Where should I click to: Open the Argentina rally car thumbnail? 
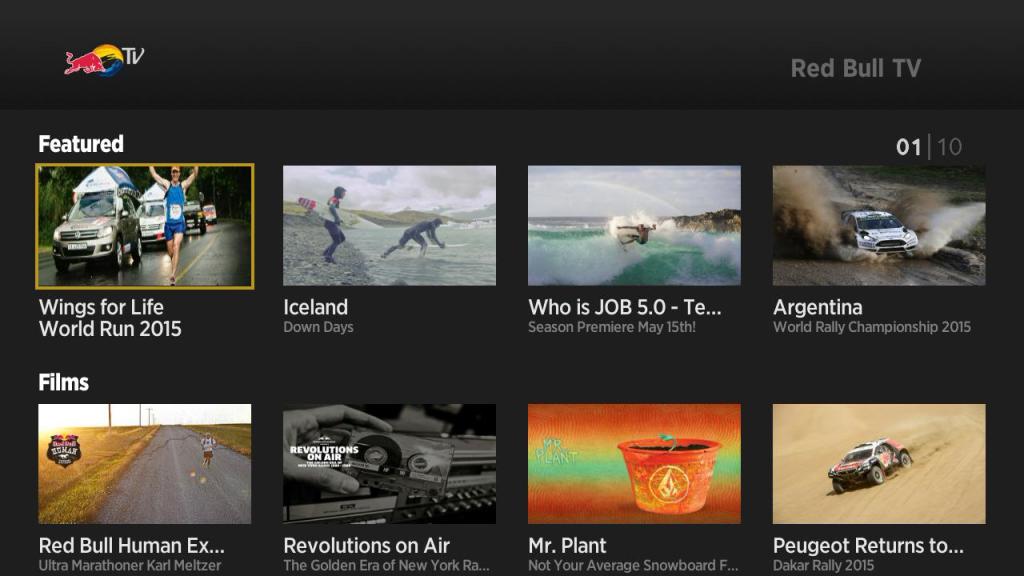pos(879,225)
